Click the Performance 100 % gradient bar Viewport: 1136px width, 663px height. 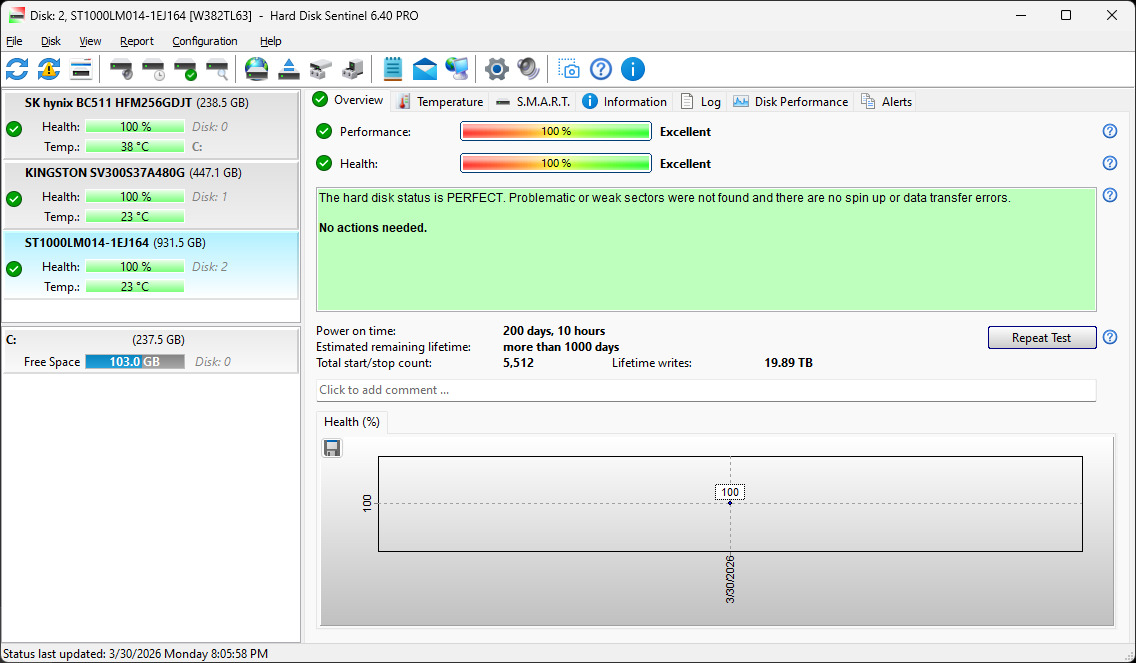[x=556, y=131]
